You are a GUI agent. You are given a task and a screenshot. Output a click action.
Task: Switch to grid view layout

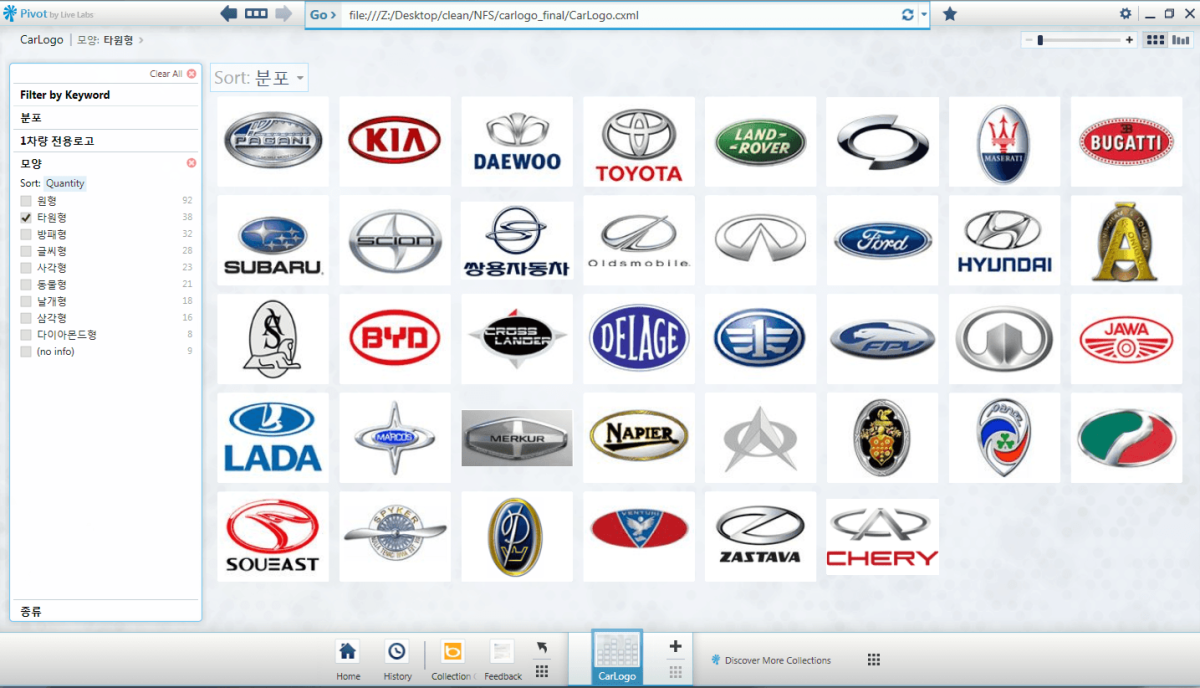point(1155,40)
